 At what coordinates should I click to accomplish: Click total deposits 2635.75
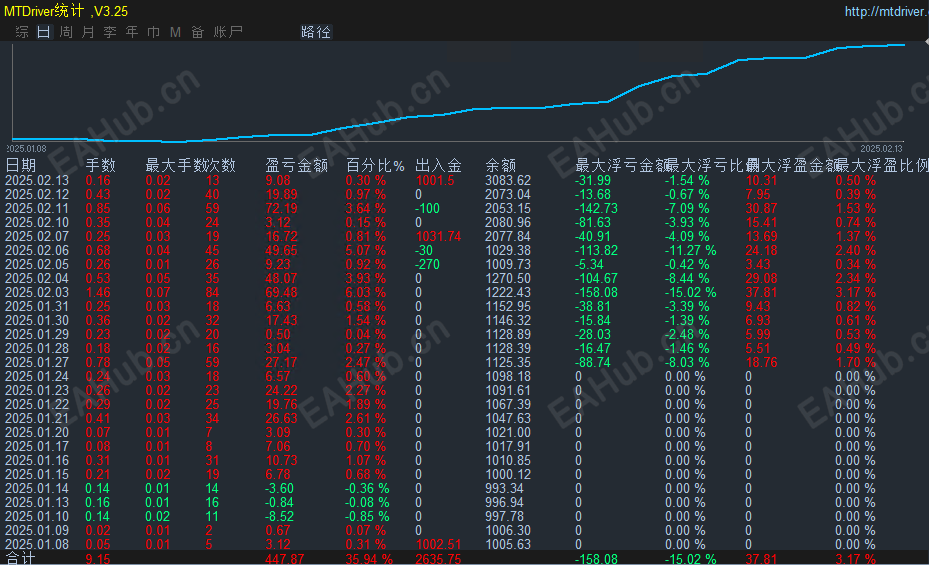click(438, 559)
